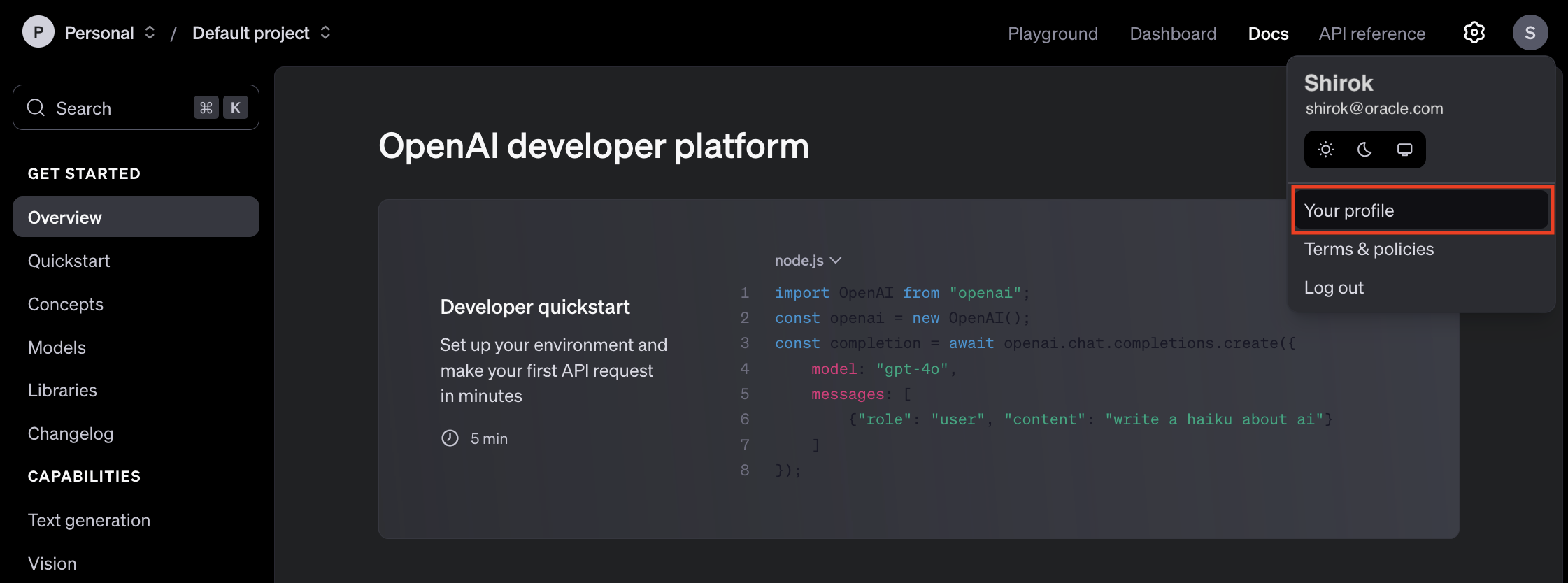Open Concepts in the sidebar
Image resolution: width=1568 pixels, height=583 pixels.
click(x=66, y=304)
